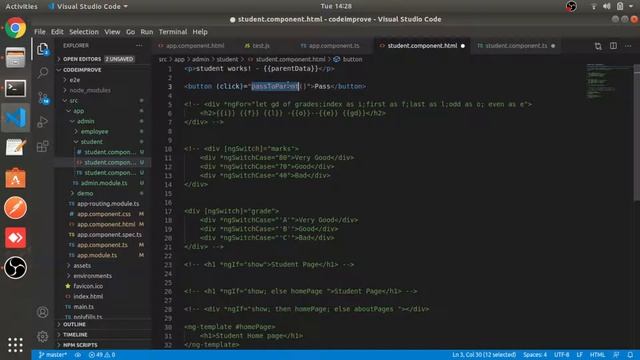Image resolution: width=640 pixels, height=360 pixels.
Task: Open the Visual Studio Code app menu
Action: 88,6
